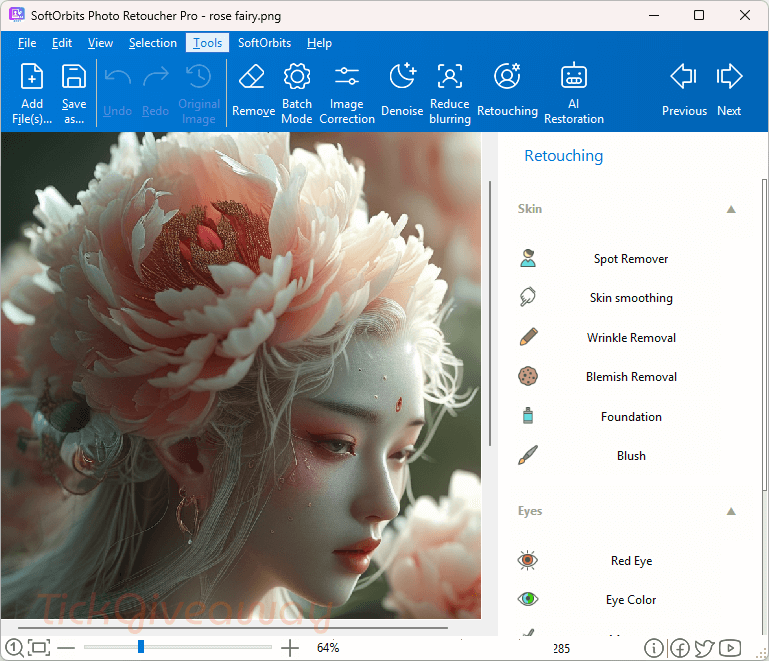
Task: Click the Foundation bottle icon
Action: click(528, 416)
